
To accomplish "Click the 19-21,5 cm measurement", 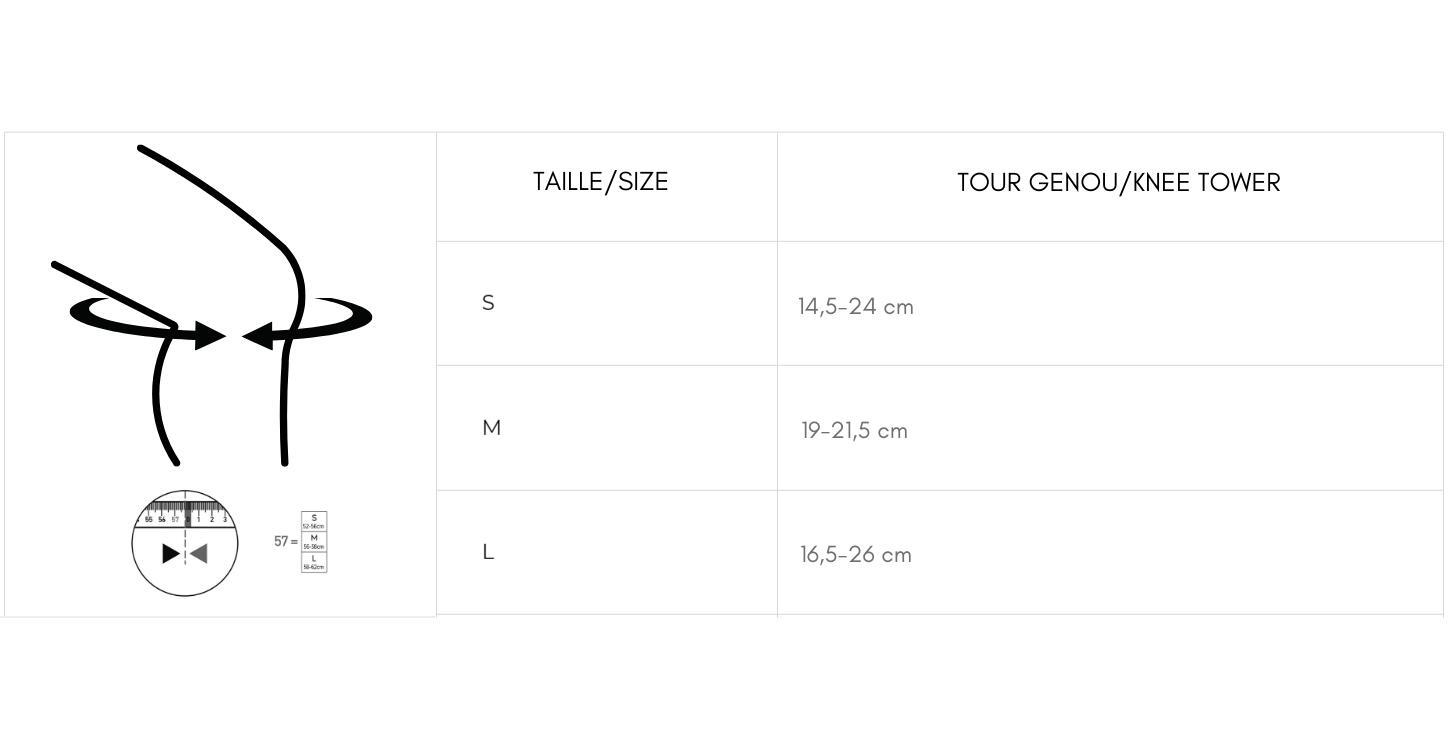I will 854,431.
